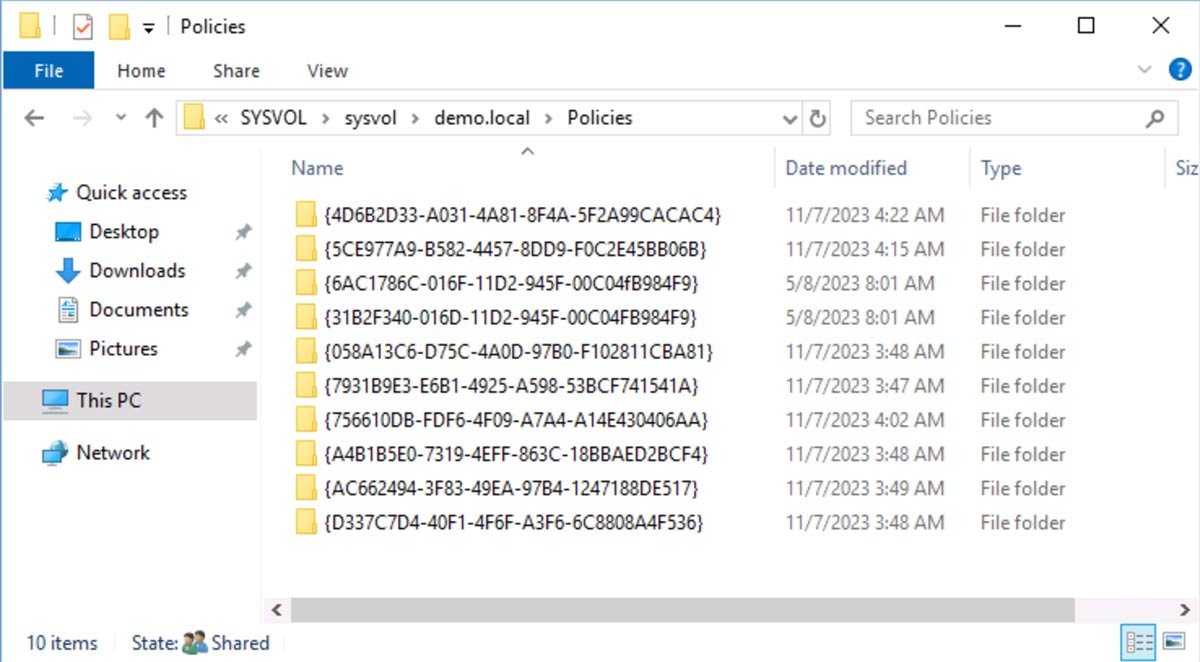Click the Quick access star icon
Viewport: 1200px width, 662px height.
56,192
